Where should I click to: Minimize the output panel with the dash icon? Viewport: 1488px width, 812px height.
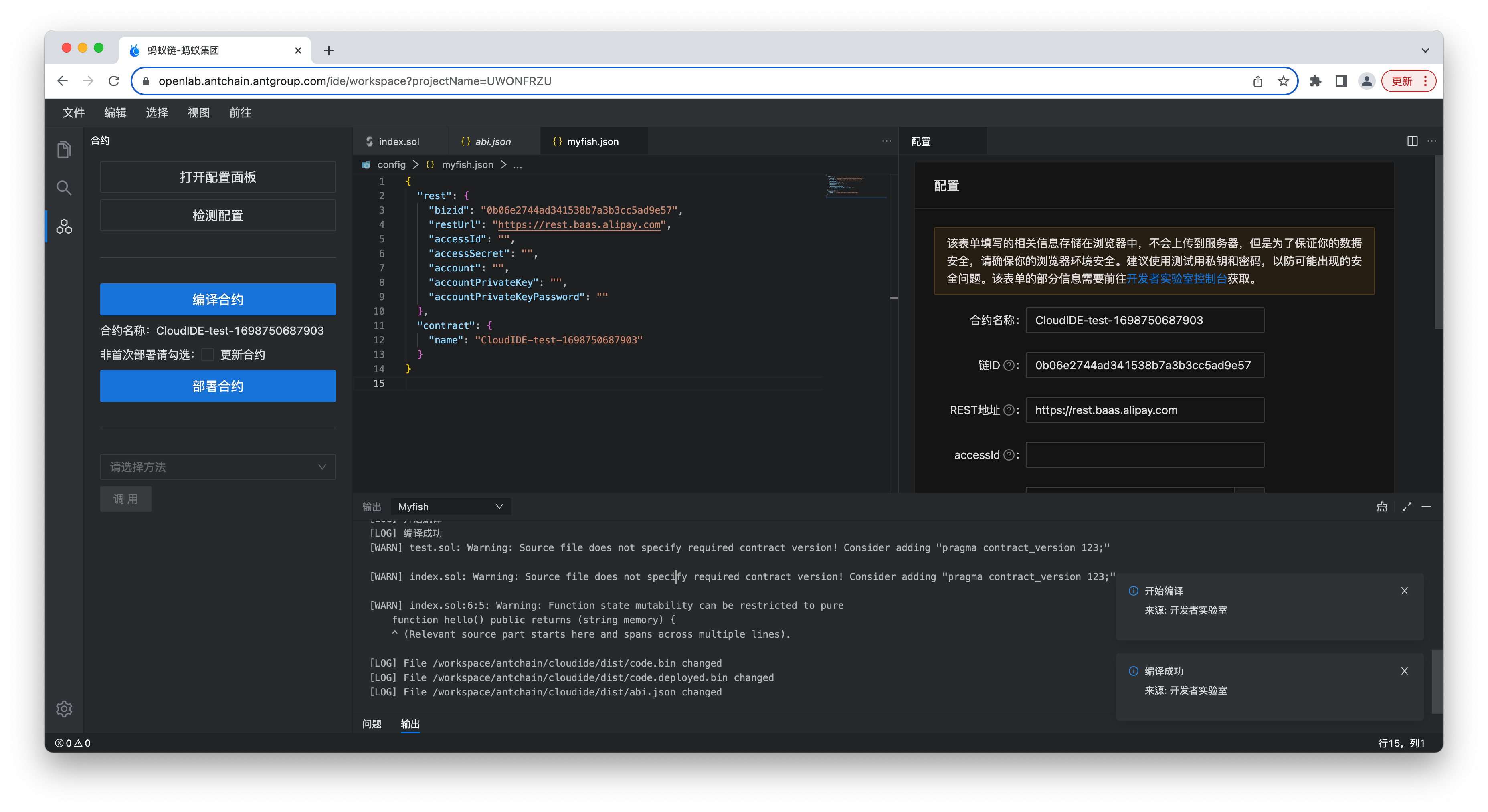point(1427,507)
